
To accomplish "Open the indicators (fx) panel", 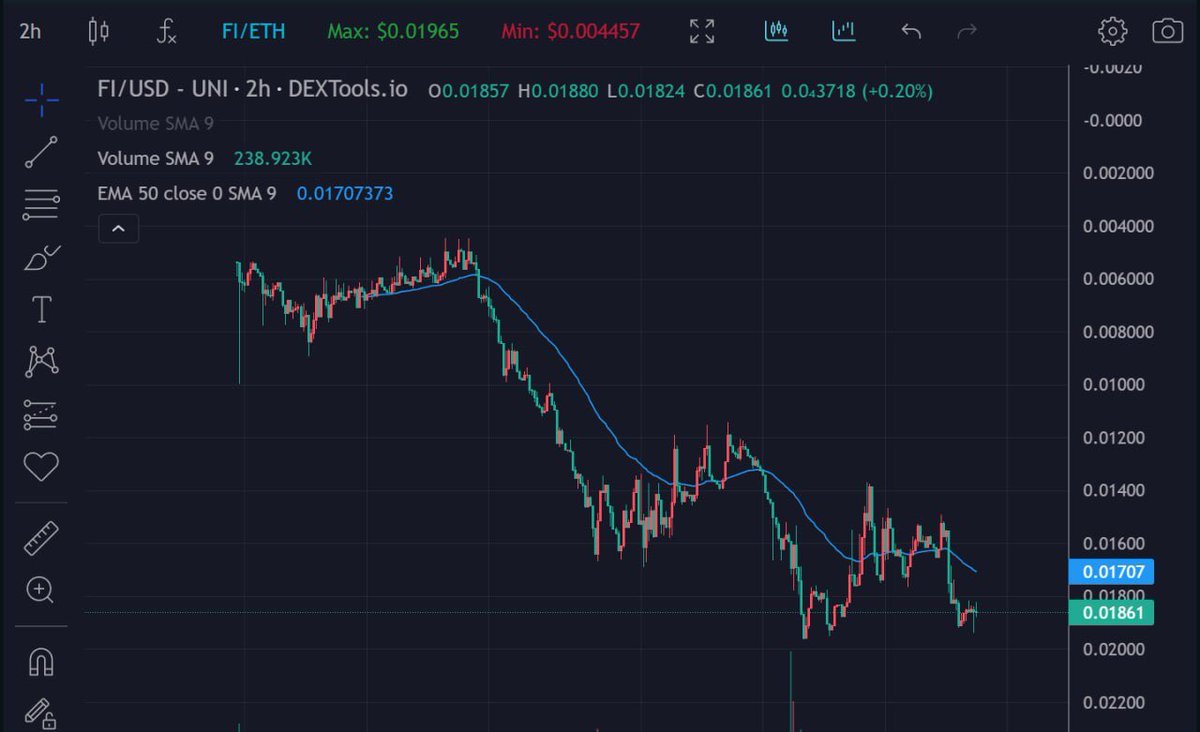I will click(x=165, y=31).
